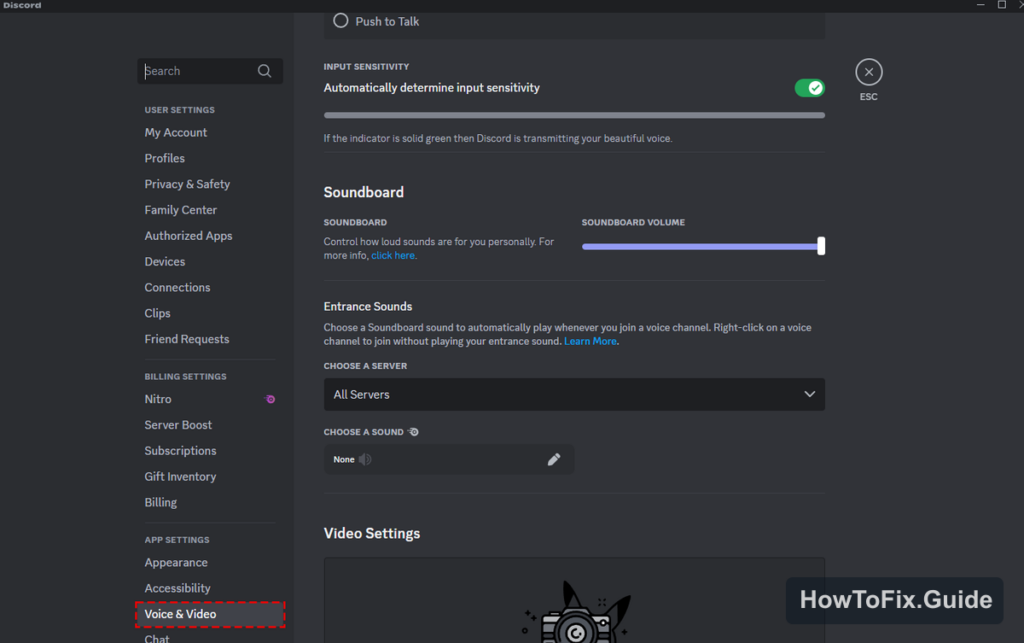Click the search magnifier icon
1024x643 pixels.
click(x=264, y=71)
